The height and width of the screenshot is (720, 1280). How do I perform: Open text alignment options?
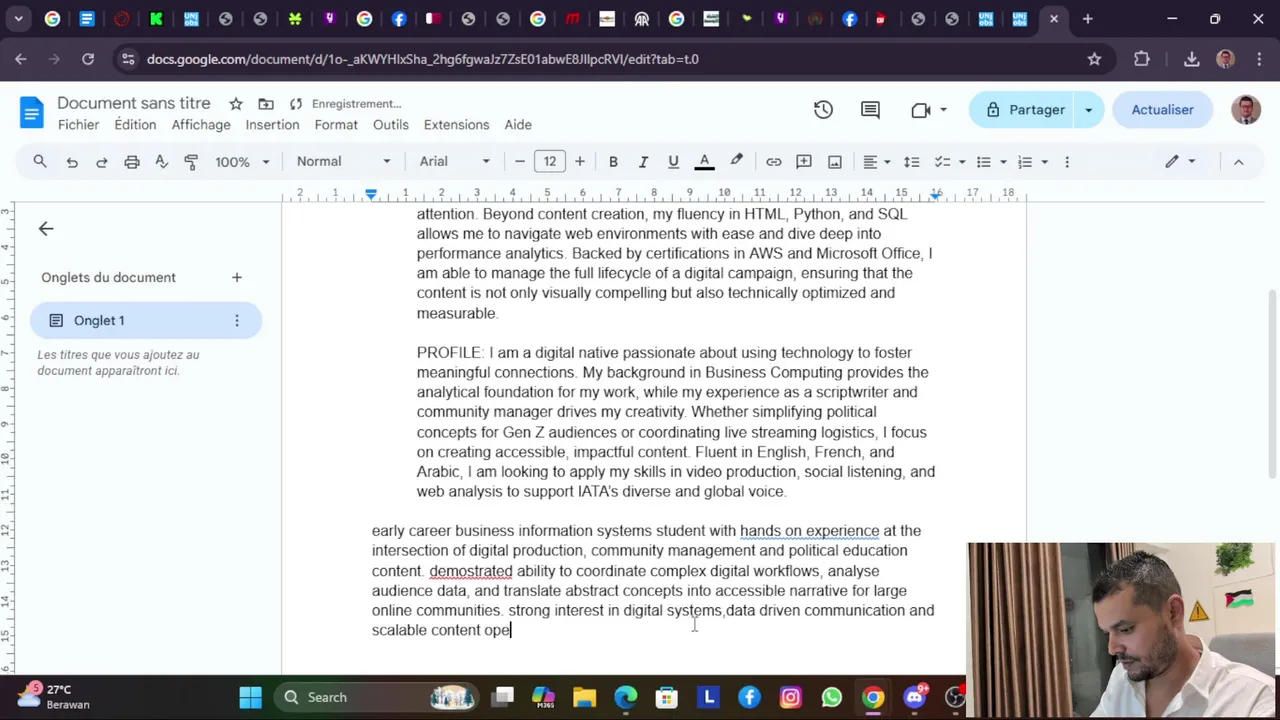pyautogui.click(x=876, y=161)
